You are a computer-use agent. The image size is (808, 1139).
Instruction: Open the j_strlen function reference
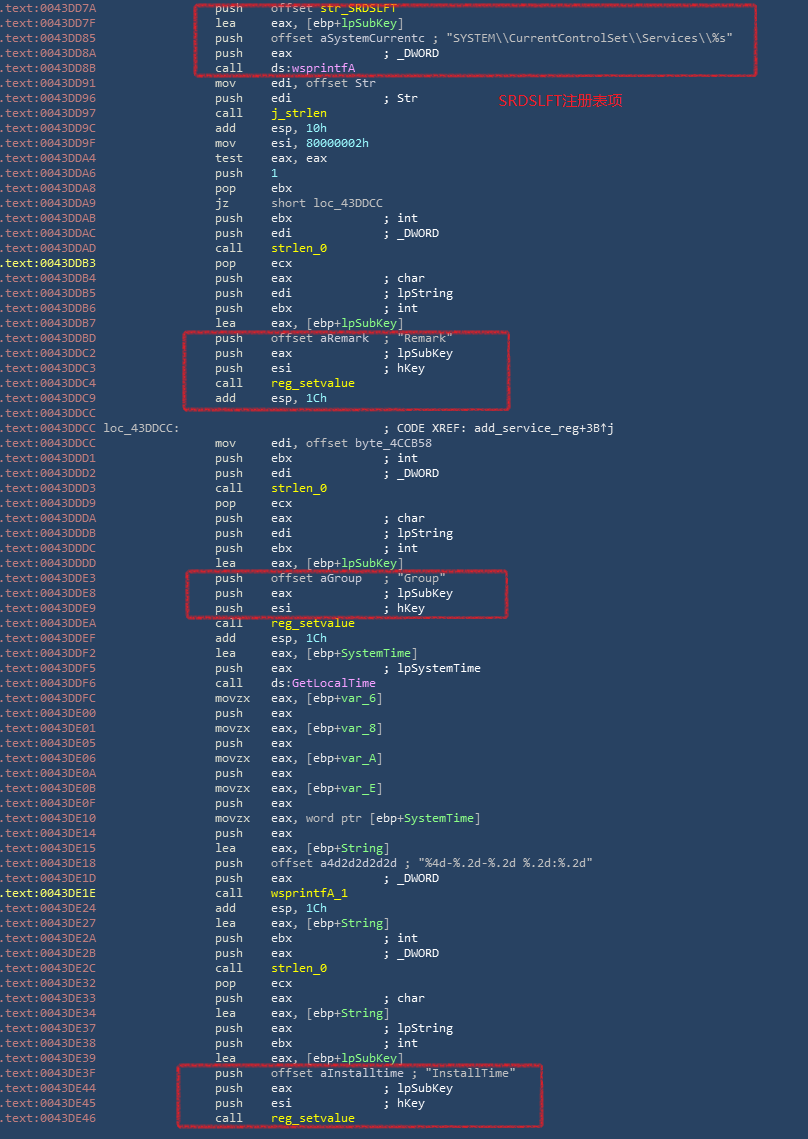coord(298,113)
